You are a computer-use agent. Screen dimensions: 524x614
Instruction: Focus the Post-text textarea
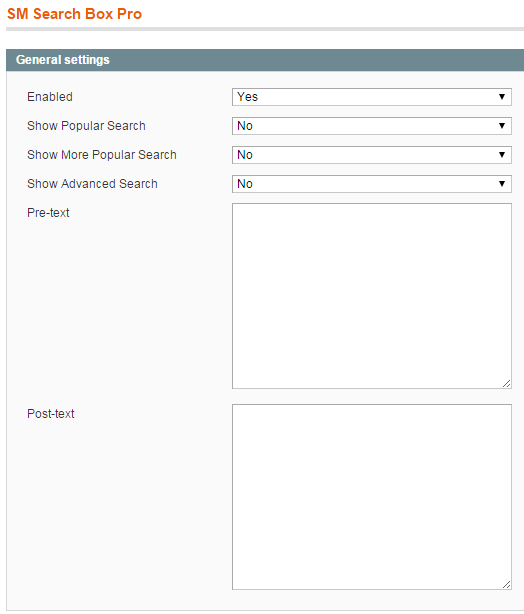click(x=372, y=497)
